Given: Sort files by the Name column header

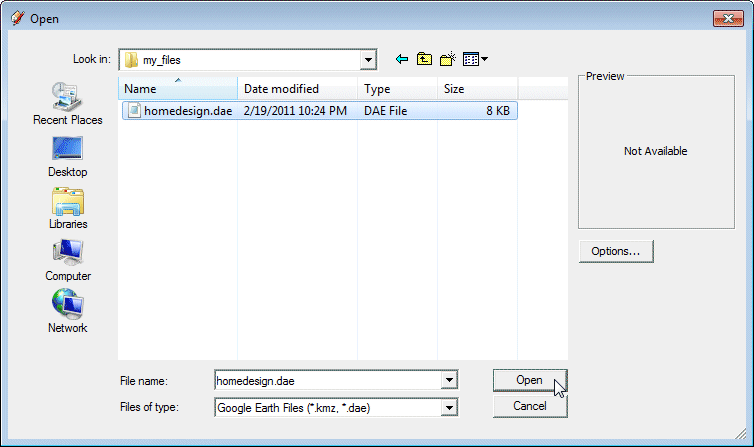Looking at the screenshot, I should click(177, 89).
